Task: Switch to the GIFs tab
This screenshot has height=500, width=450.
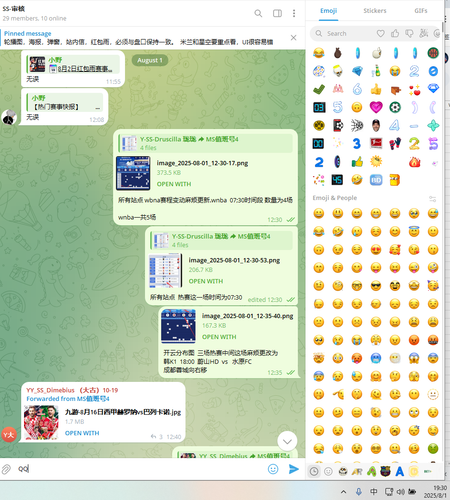Action: 421,11
